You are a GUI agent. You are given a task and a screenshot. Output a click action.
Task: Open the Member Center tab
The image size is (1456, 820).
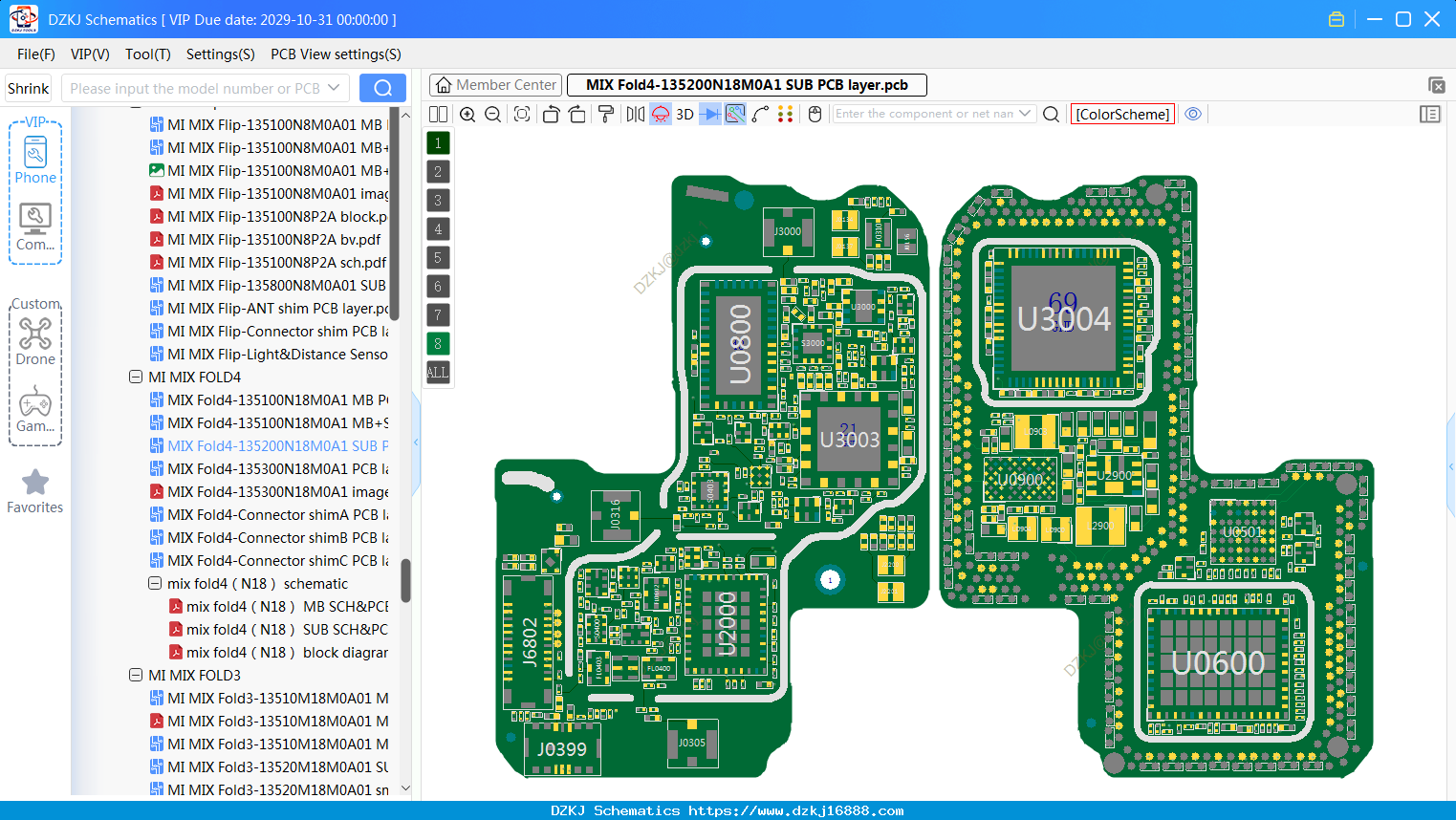pos(495,85)
